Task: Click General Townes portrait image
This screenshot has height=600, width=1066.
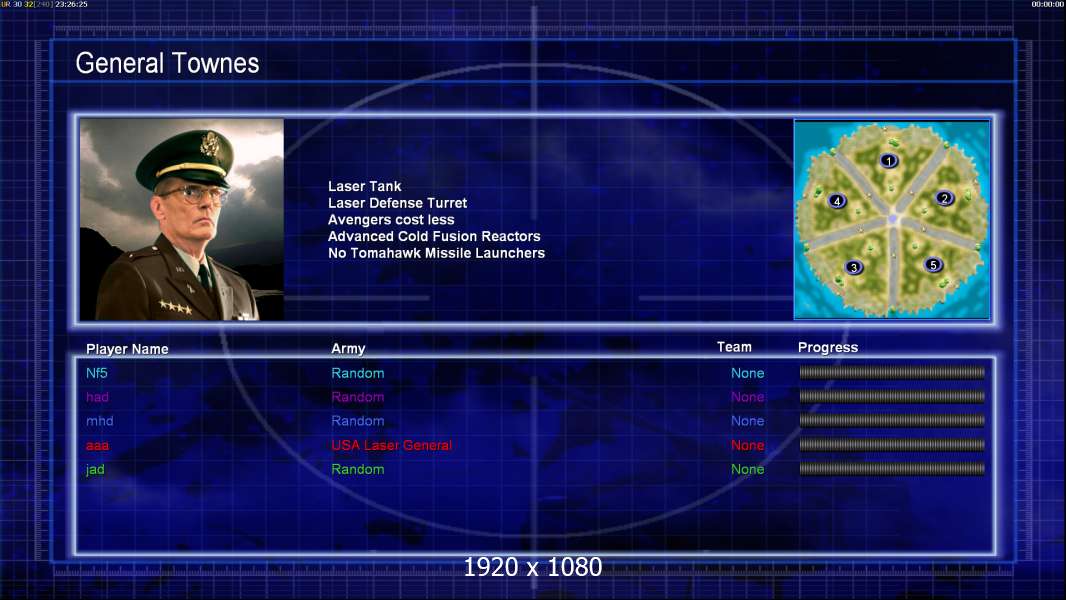Action: click(182, 219)
